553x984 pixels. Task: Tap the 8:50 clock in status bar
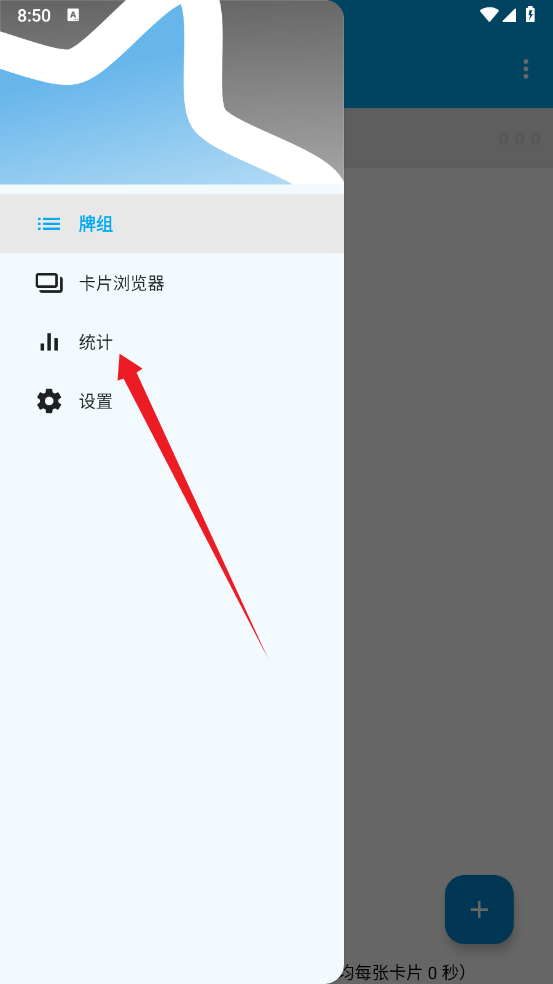point(34,16)
